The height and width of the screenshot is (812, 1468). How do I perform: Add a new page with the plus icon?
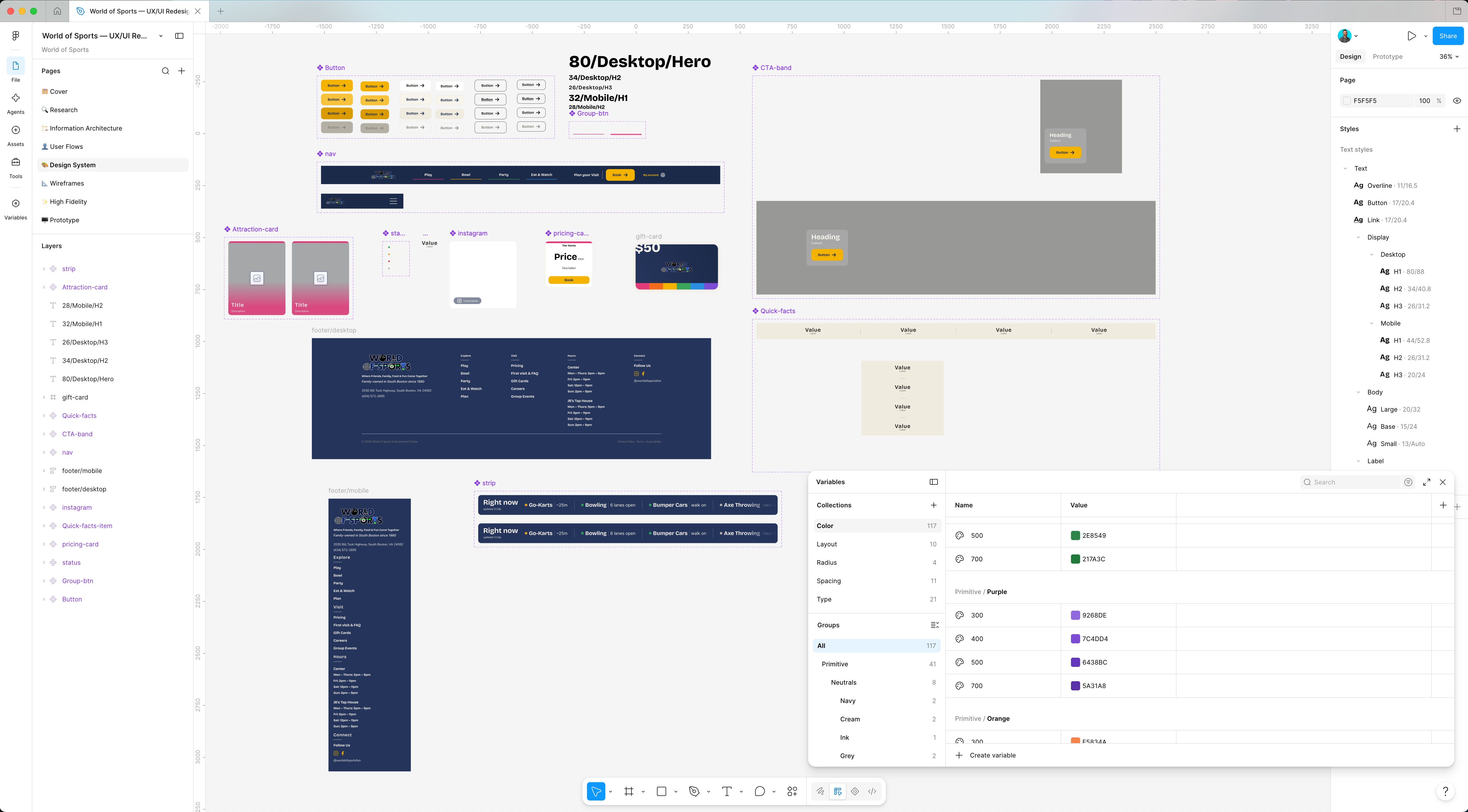click(181, 71)
